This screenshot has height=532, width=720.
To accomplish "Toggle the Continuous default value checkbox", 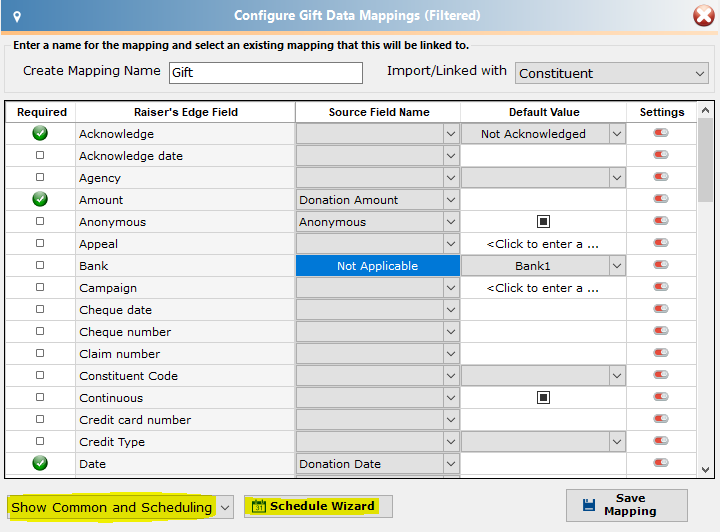I will [x=543, y=398].
